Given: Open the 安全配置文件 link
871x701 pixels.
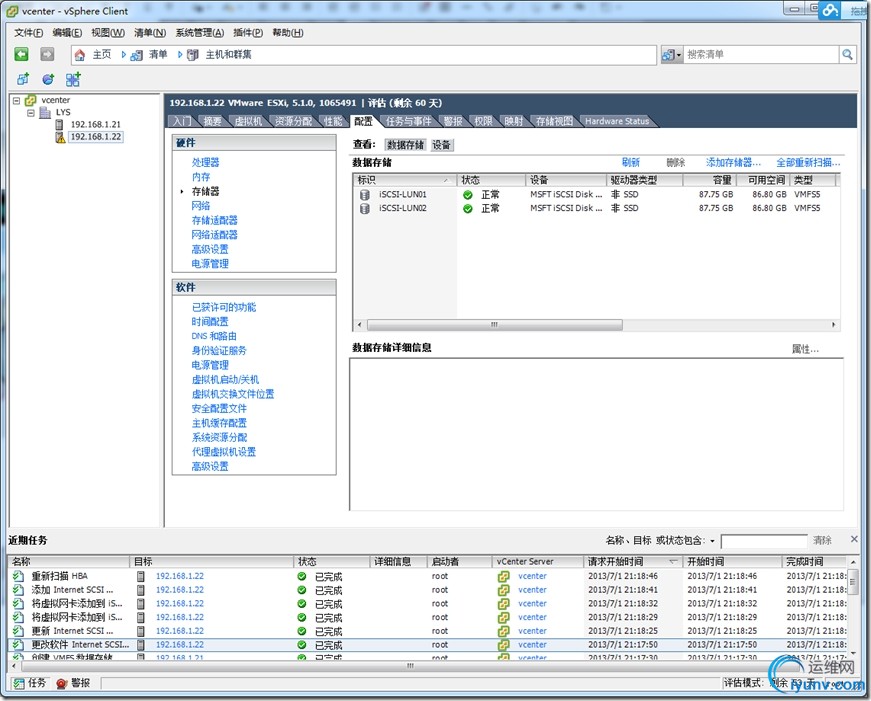Looking at the screenshot, I should point(219,408).
